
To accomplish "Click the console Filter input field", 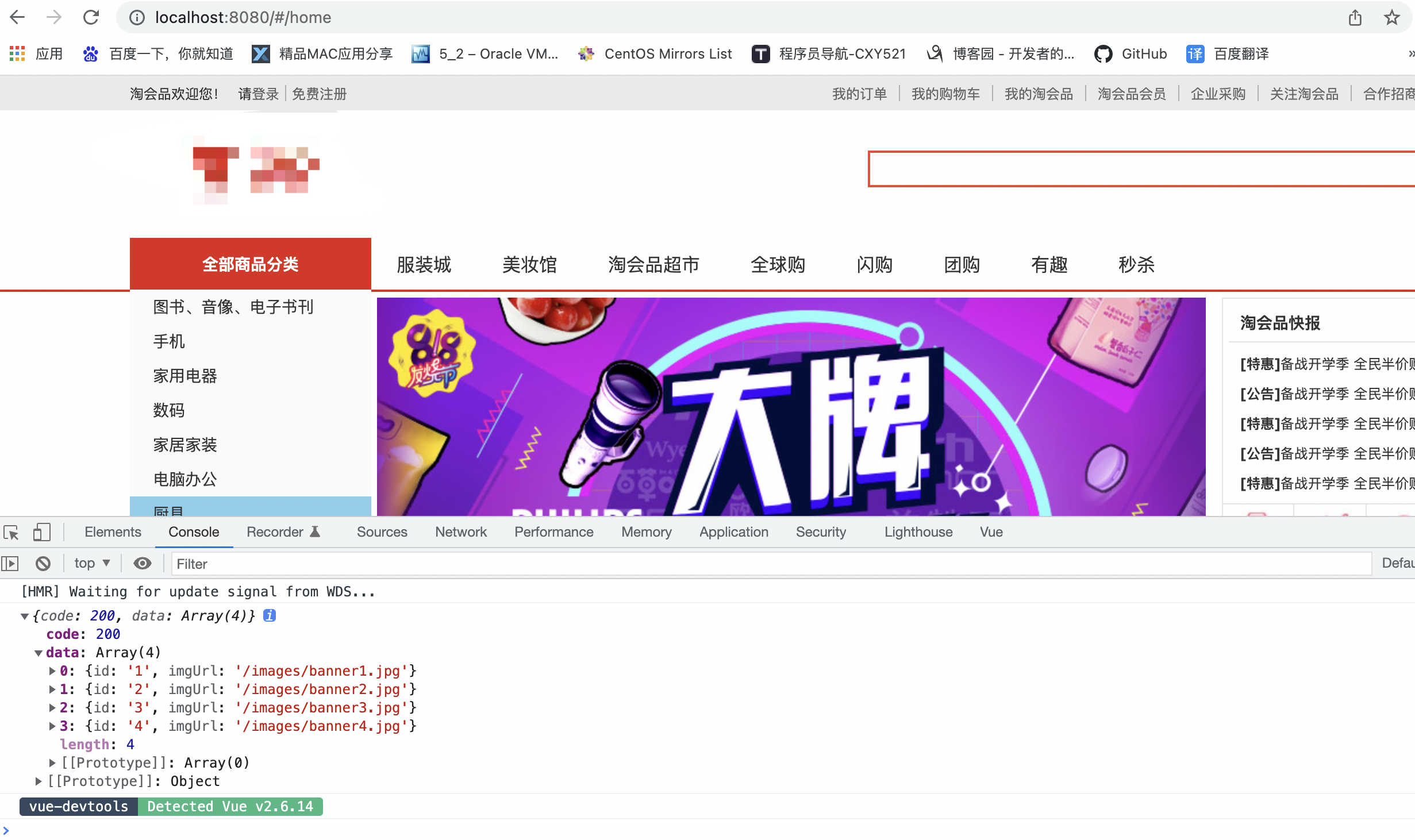I will (770, 564).
